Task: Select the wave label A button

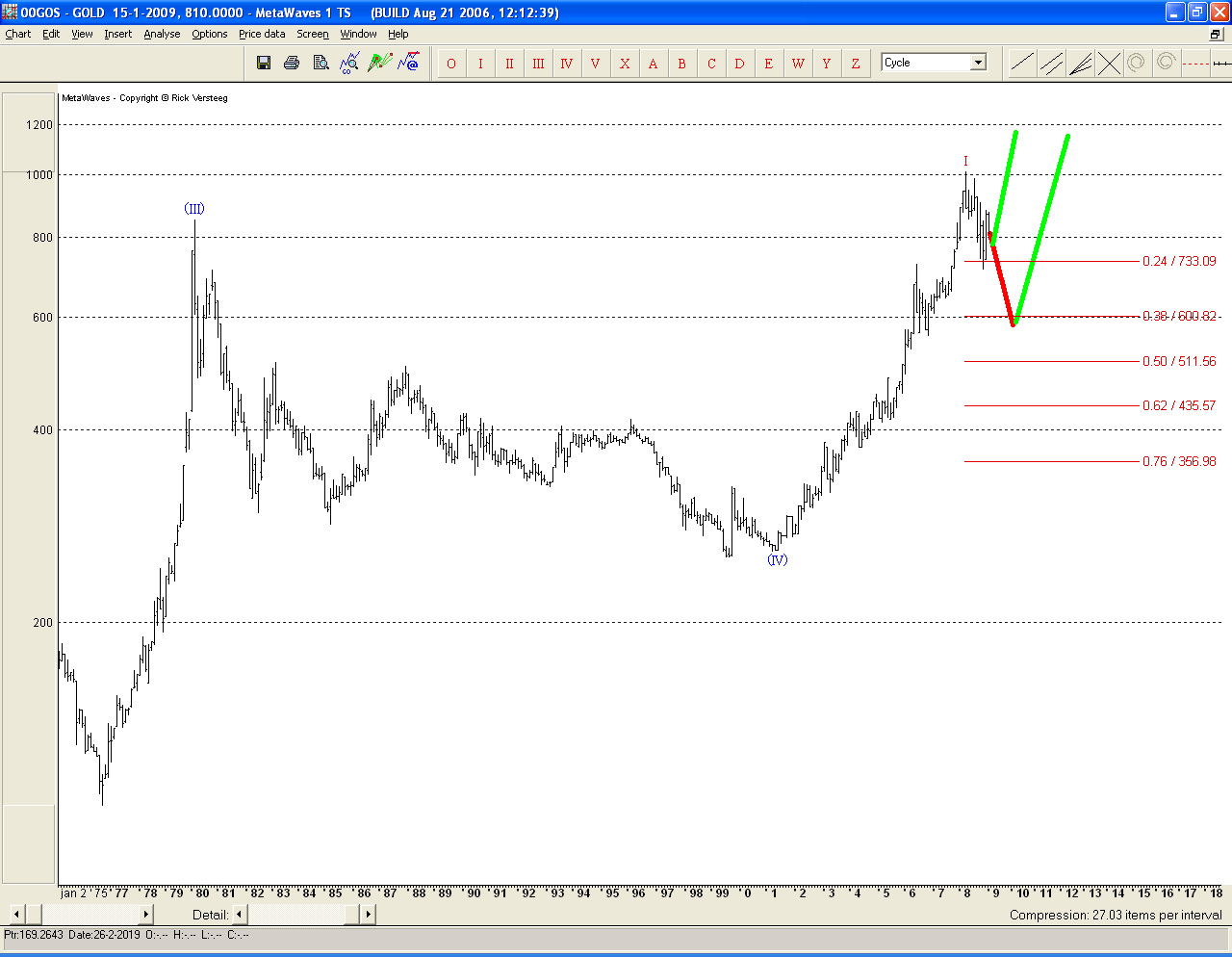Action: [654, 64]
